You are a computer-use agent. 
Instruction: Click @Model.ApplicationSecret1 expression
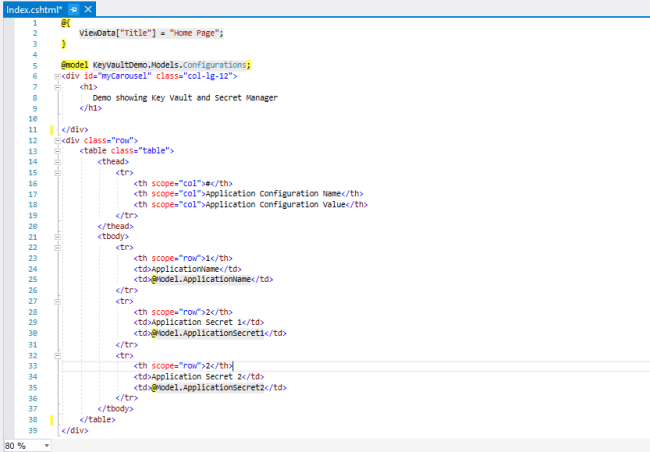click(208, 333)
